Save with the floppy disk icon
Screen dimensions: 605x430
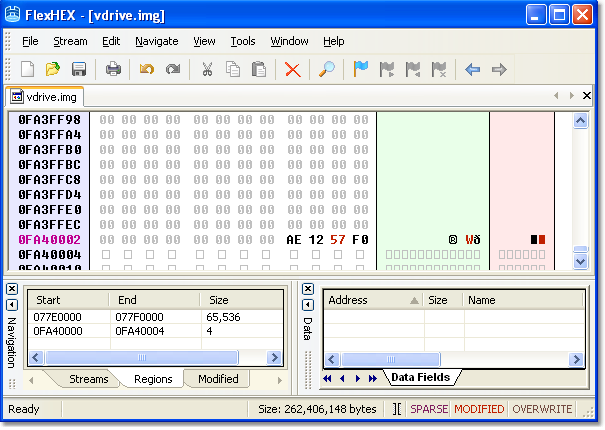click(x=79, y=69)
